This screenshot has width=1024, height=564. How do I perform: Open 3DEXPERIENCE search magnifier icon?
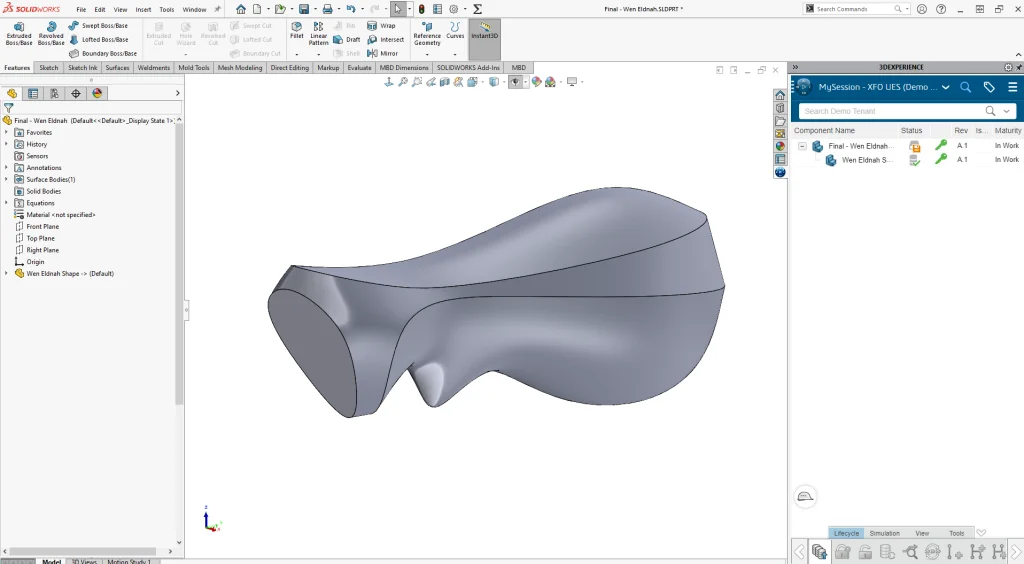pyautogui.click(x=965, y=87)
